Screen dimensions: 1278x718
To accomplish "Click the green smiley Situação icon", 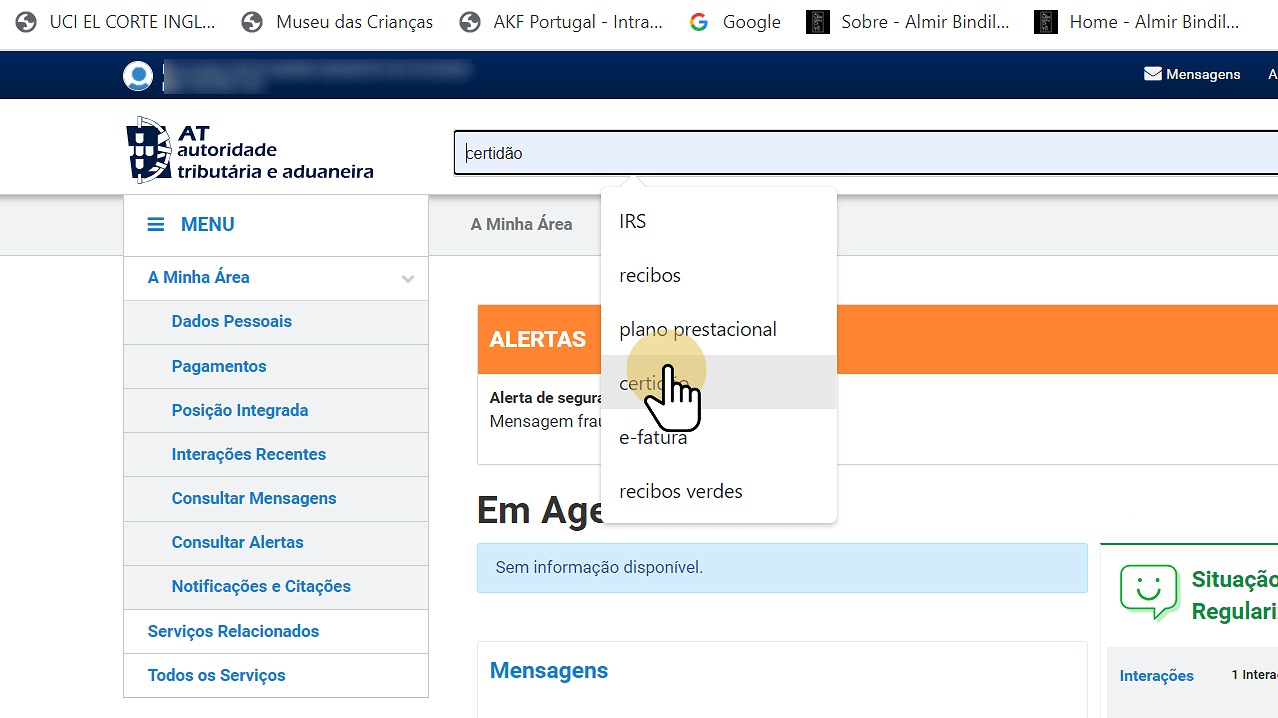I will point(1149,591).
